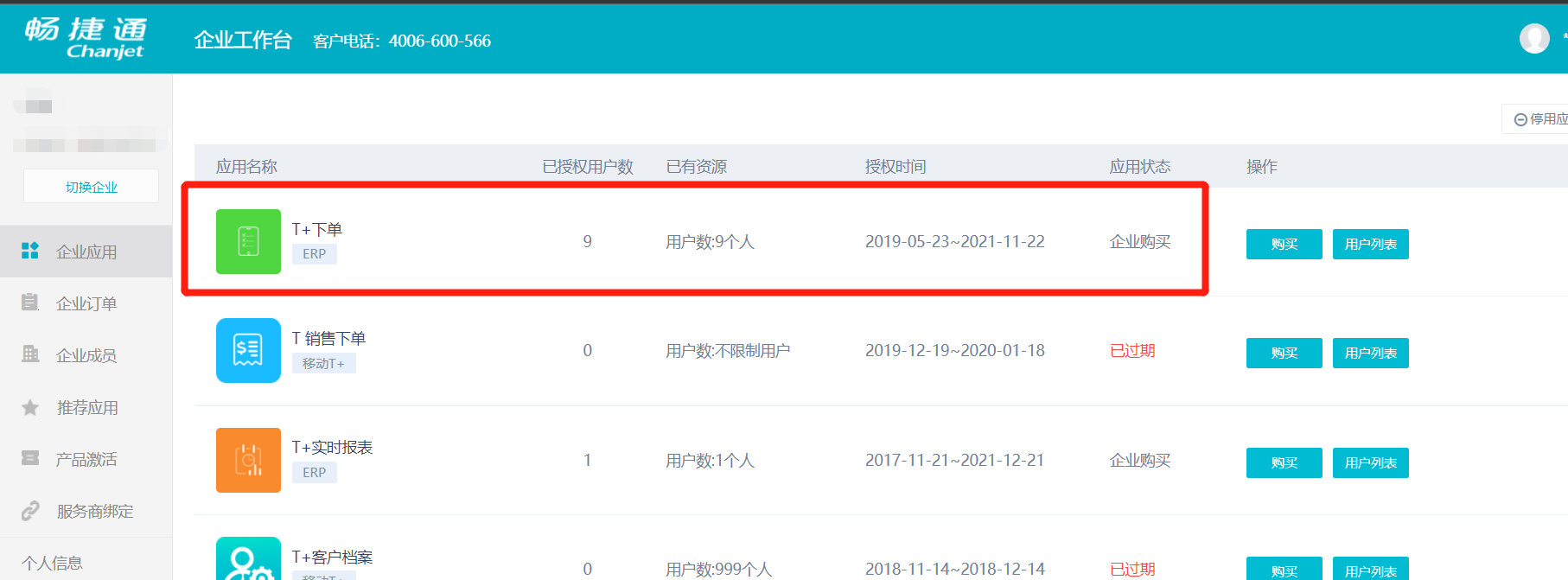Open 用户列表 for T+下单
The height and width of the screenshot is (580, 1568).
[1371, 244]
